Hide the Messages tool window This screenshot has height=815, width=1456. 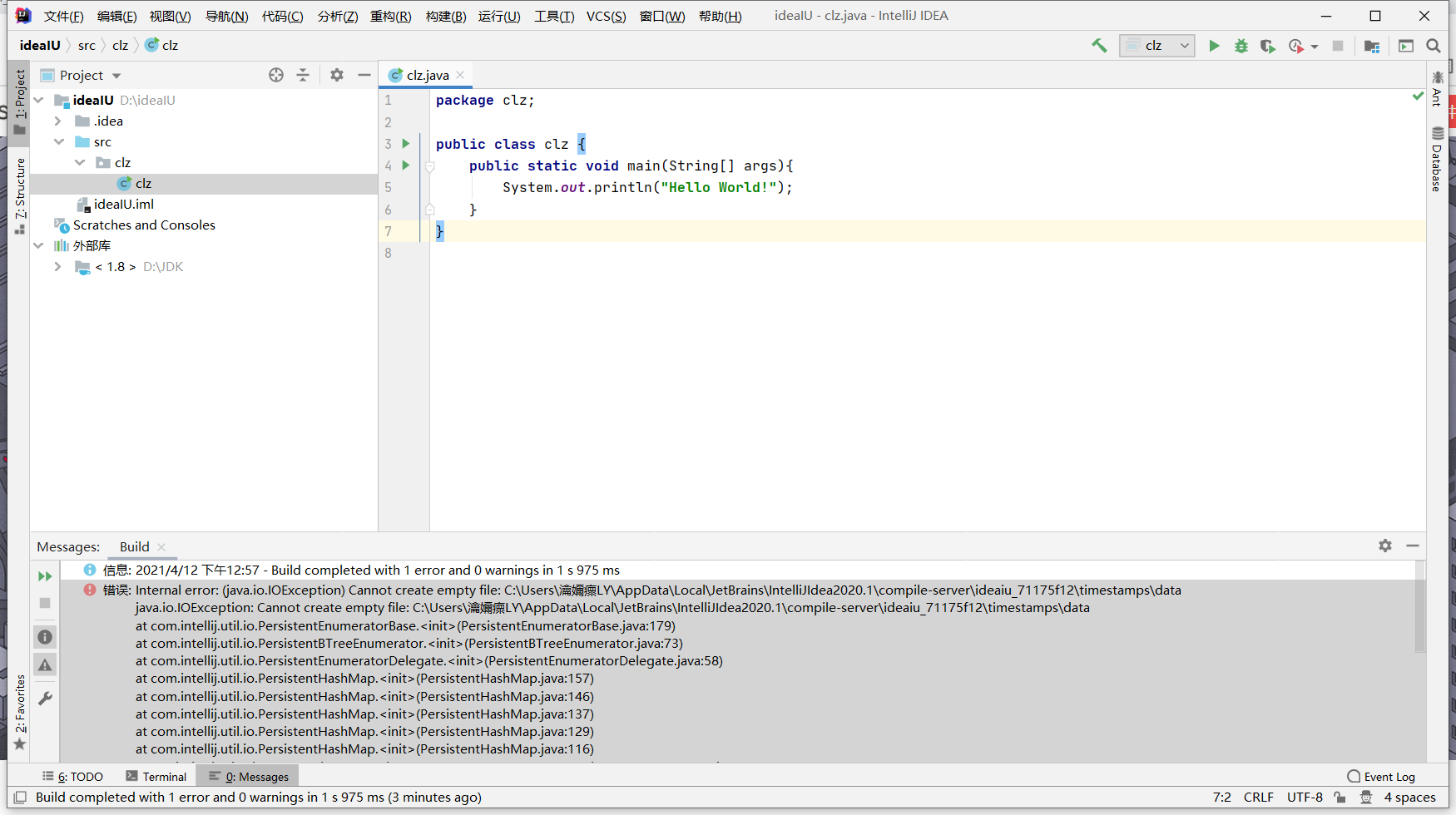(1413, 546)
